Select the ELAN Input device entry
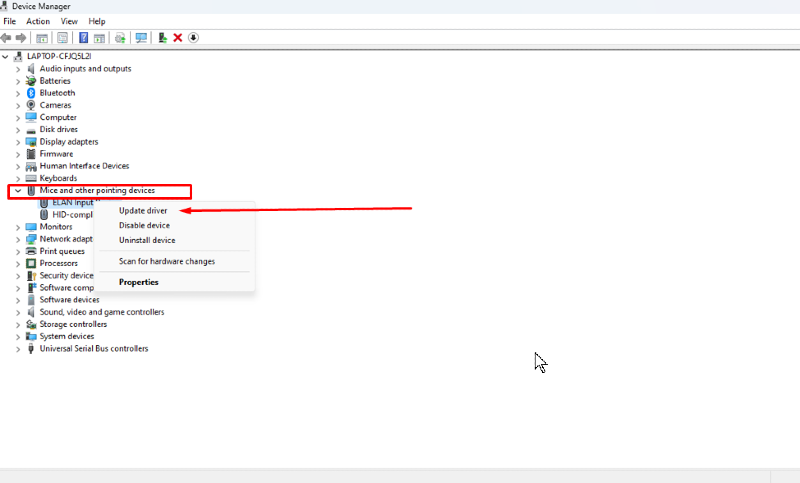This screenshot has width=800, height=483. pyautogui.click(x=73, y=202)
